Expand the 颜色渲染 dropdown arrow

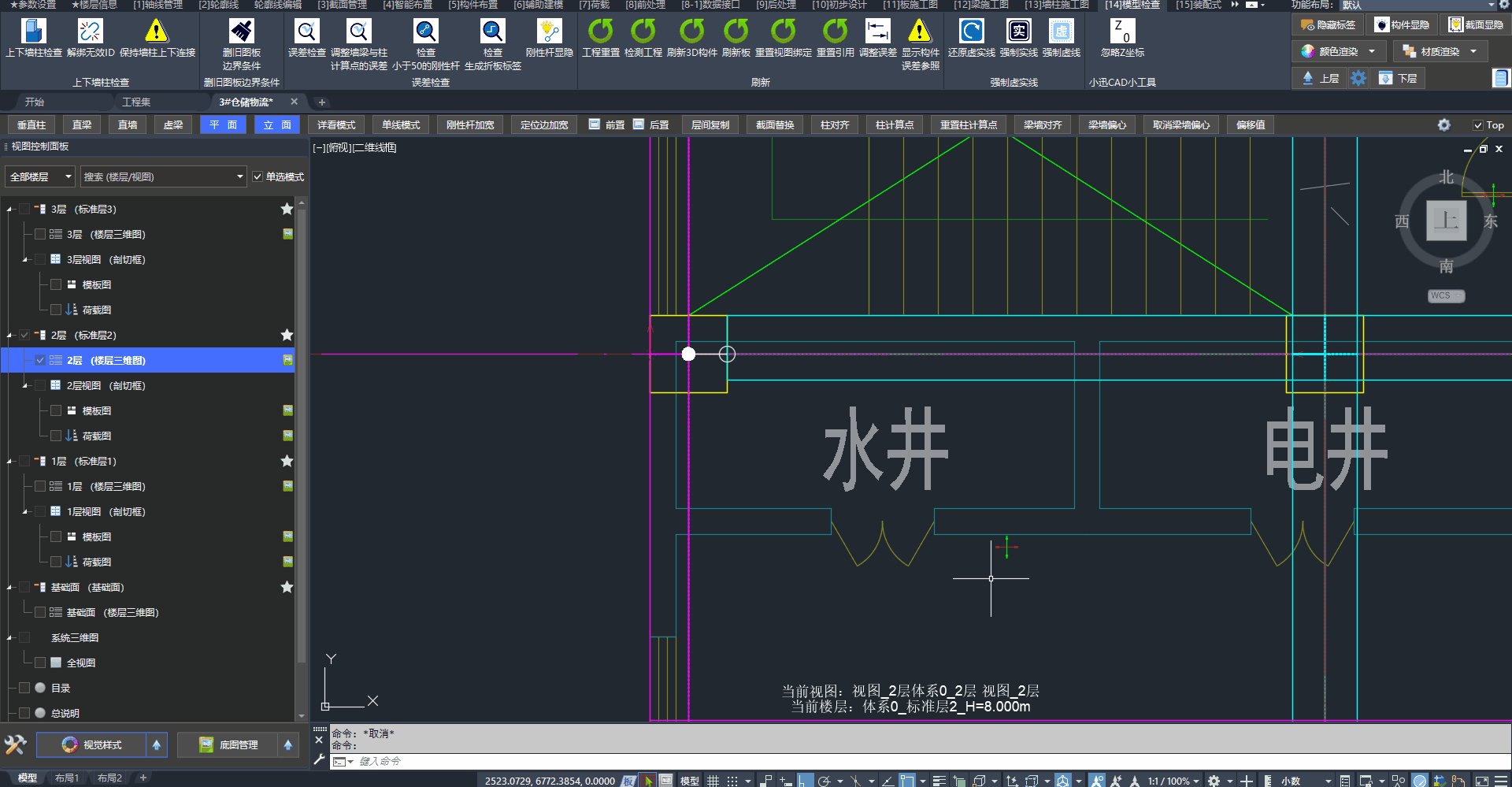(x=1372, y=52)
